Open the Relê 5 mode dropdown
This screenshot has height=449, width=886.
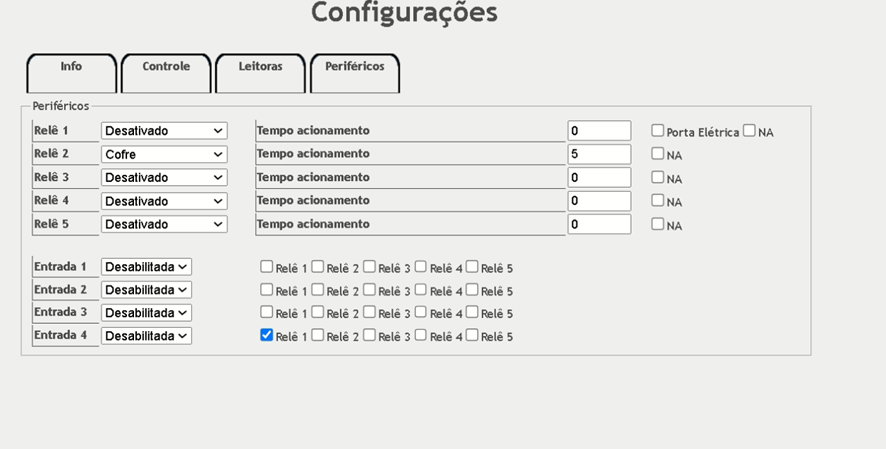(164, 224)
